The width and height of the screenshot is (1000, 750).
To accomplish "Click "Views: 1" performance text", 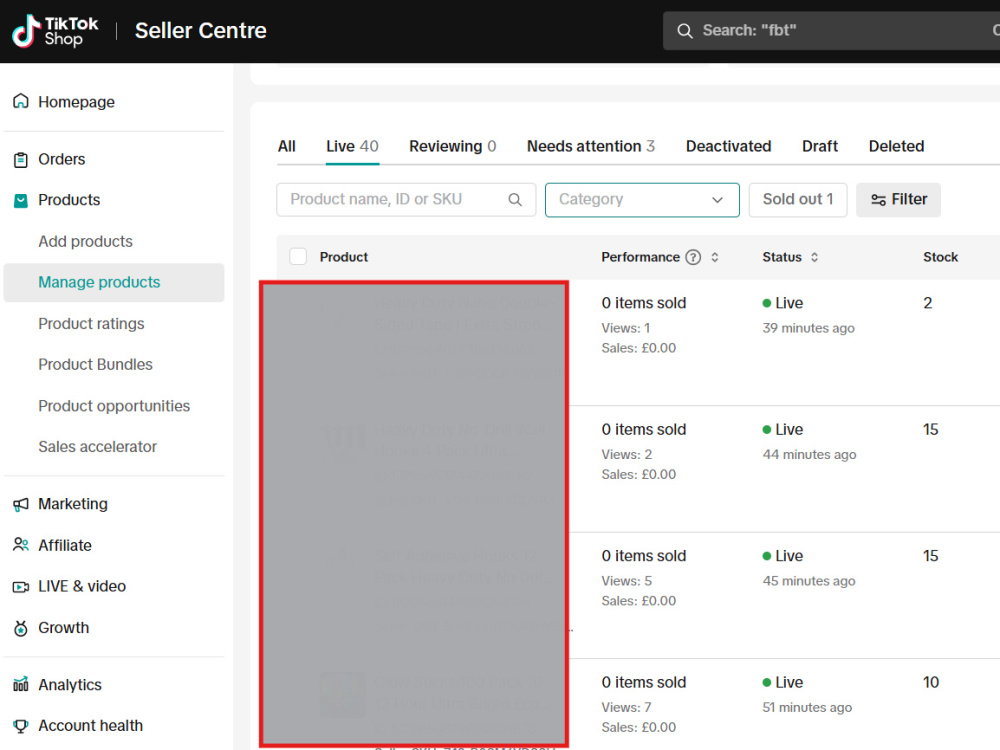I will pos(626,328).
